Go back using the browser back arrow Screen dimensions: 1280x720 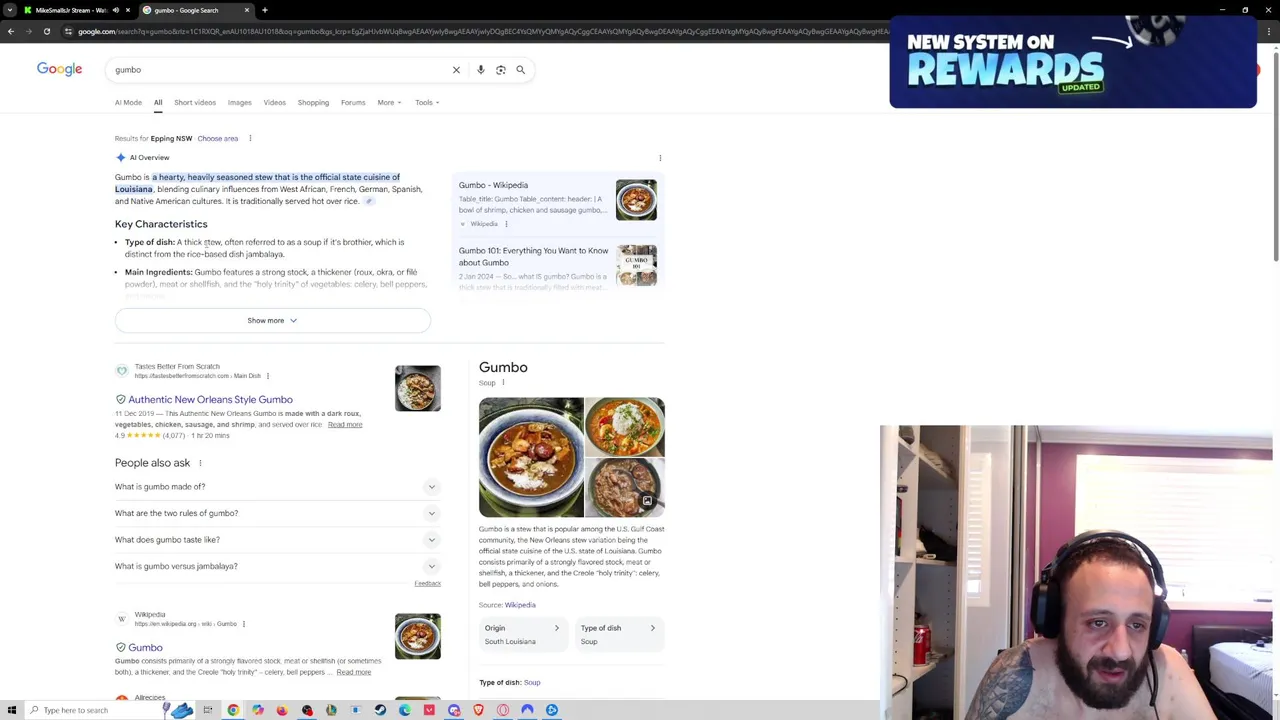[10, 31]
